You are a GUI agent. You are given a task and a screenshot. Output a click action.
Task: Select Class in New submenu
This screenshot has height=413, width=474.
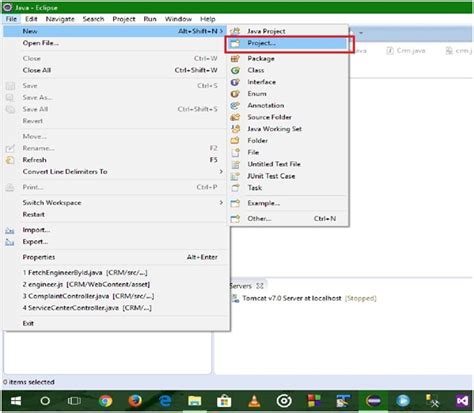coord(288,70)
